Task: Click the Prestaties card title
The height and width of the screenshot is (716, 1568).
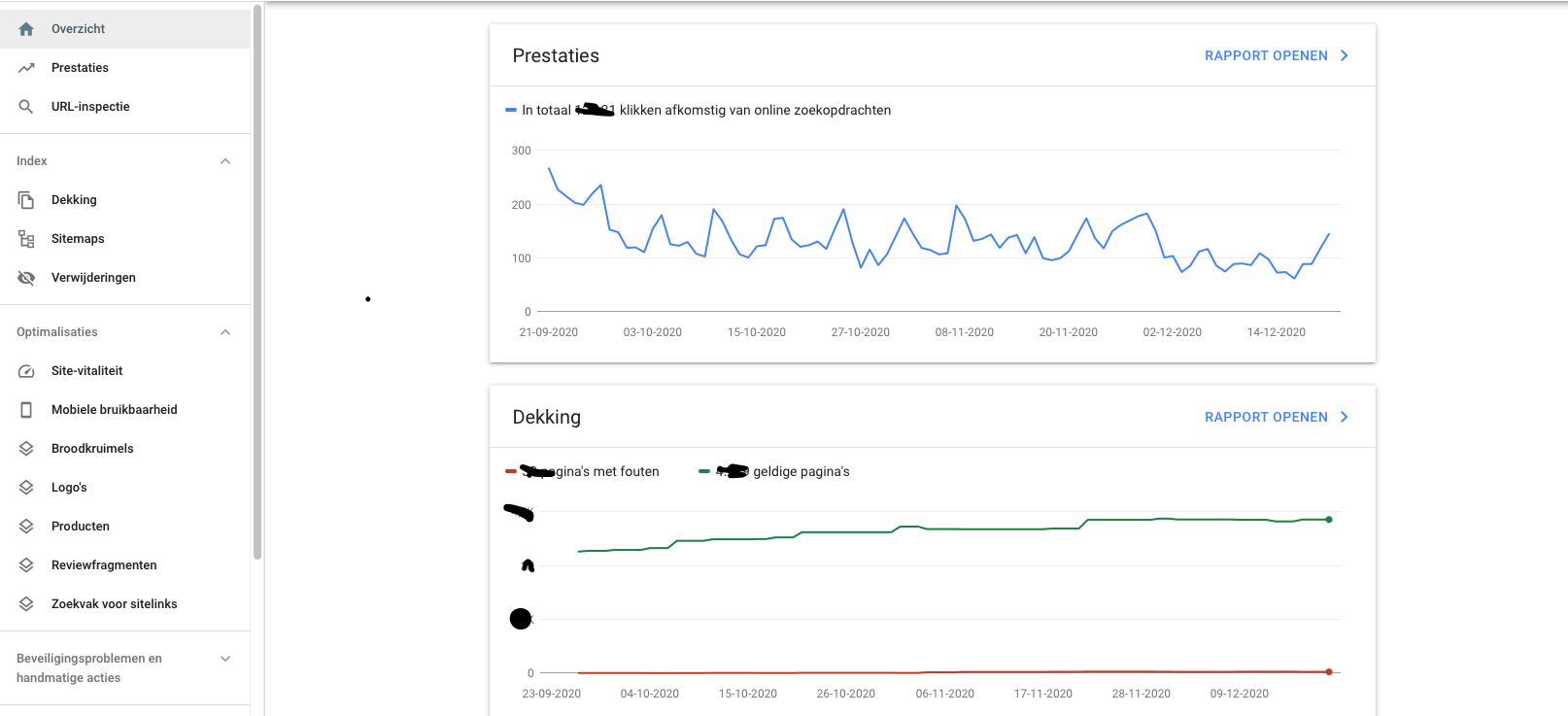Action: (556, 56)
